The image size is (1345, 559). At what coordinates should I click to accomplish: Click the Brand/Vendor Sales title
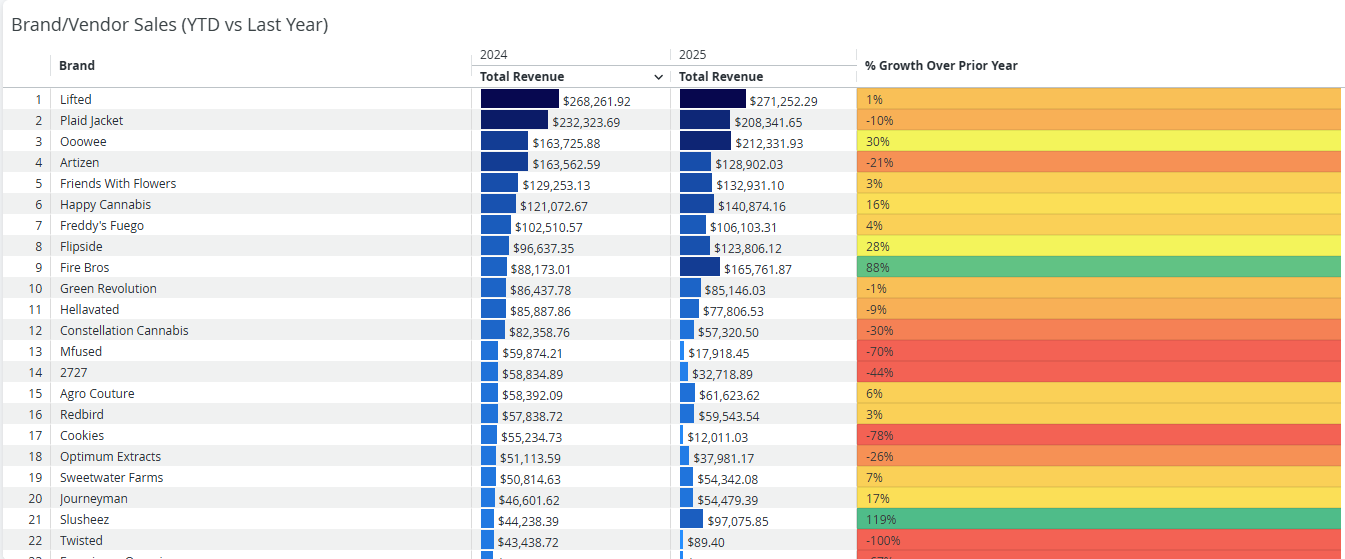point(170,24)
